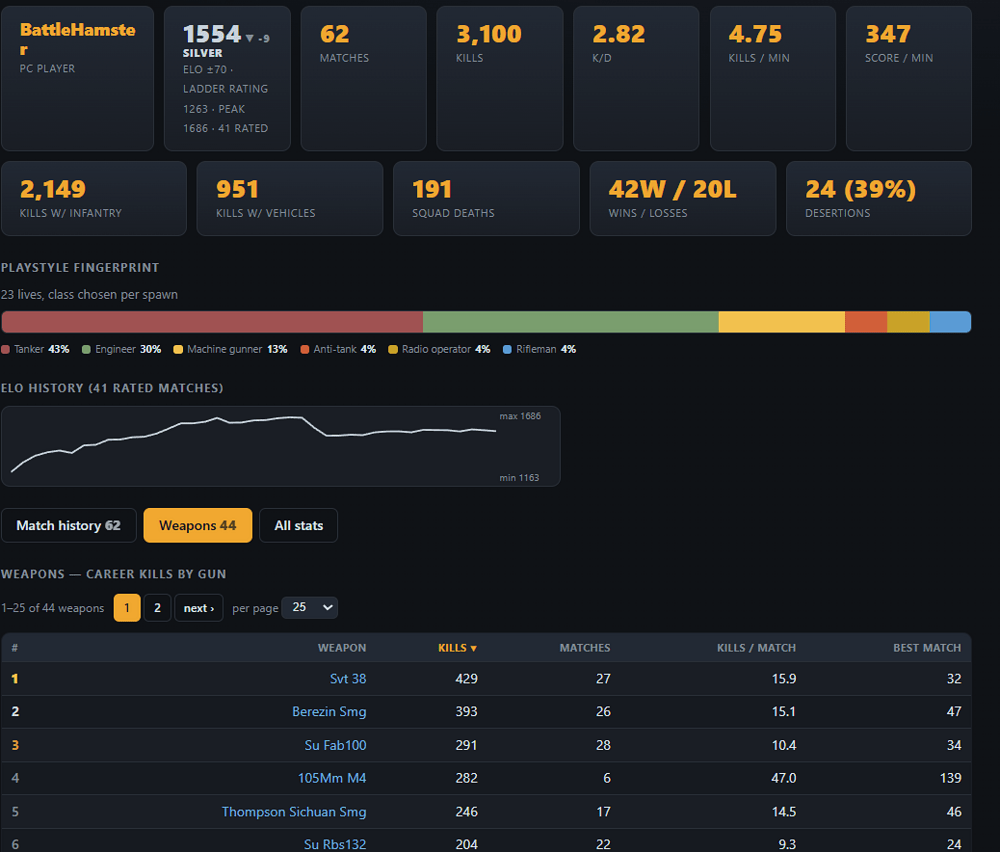Viewport: 1000px width, 852px height.
Task: Click the Kills column sort arrow
Action: (x=473, y=649)
